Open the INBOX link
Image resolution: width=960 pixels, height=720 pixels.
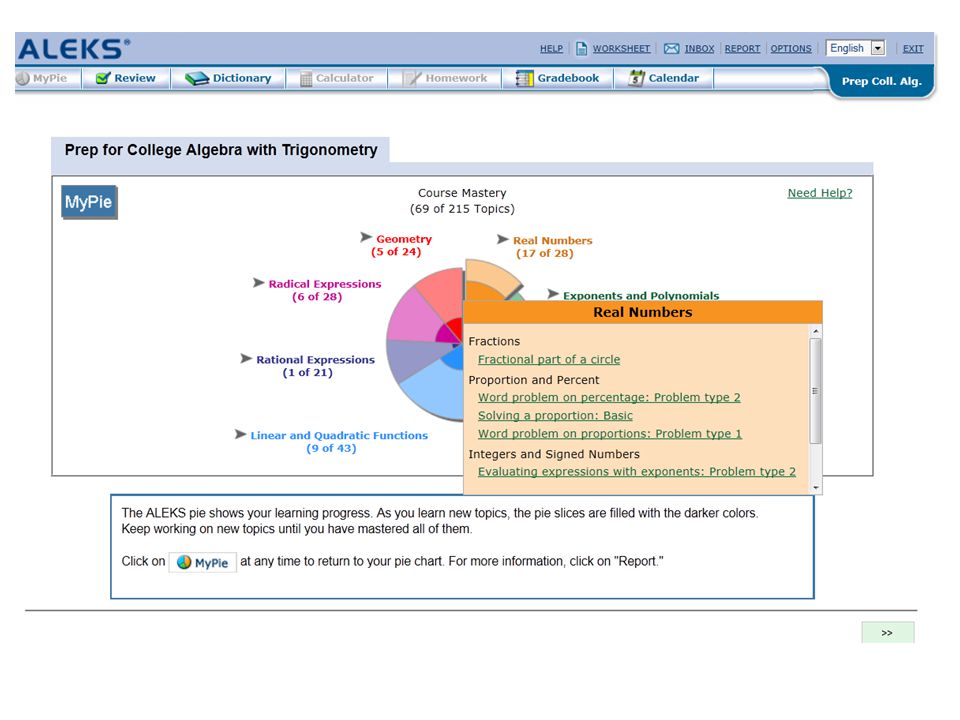point(699,48)
